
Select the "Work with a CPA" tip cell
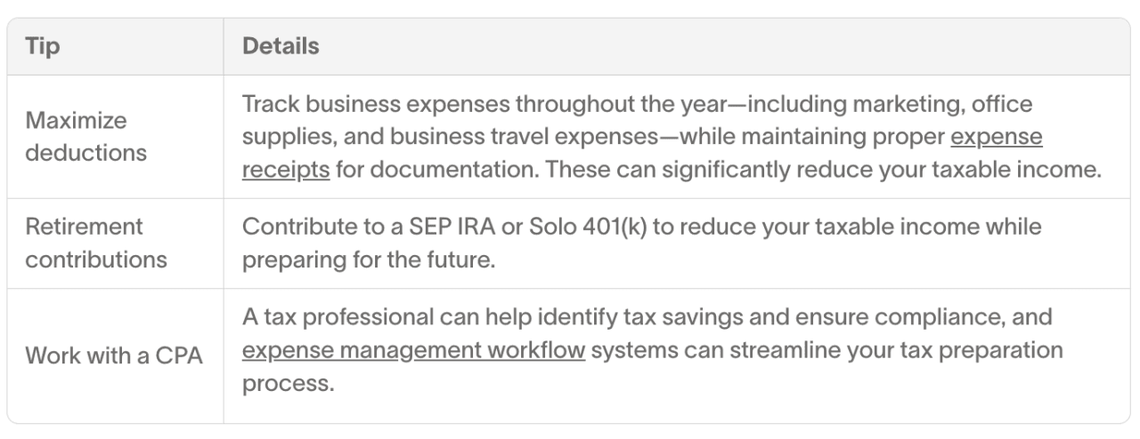pos(114,355)
